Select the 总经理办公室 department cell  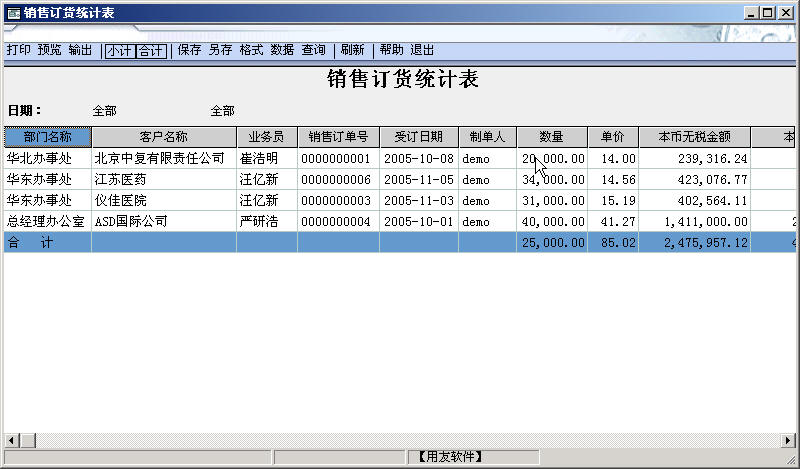[x=47, y=221]
